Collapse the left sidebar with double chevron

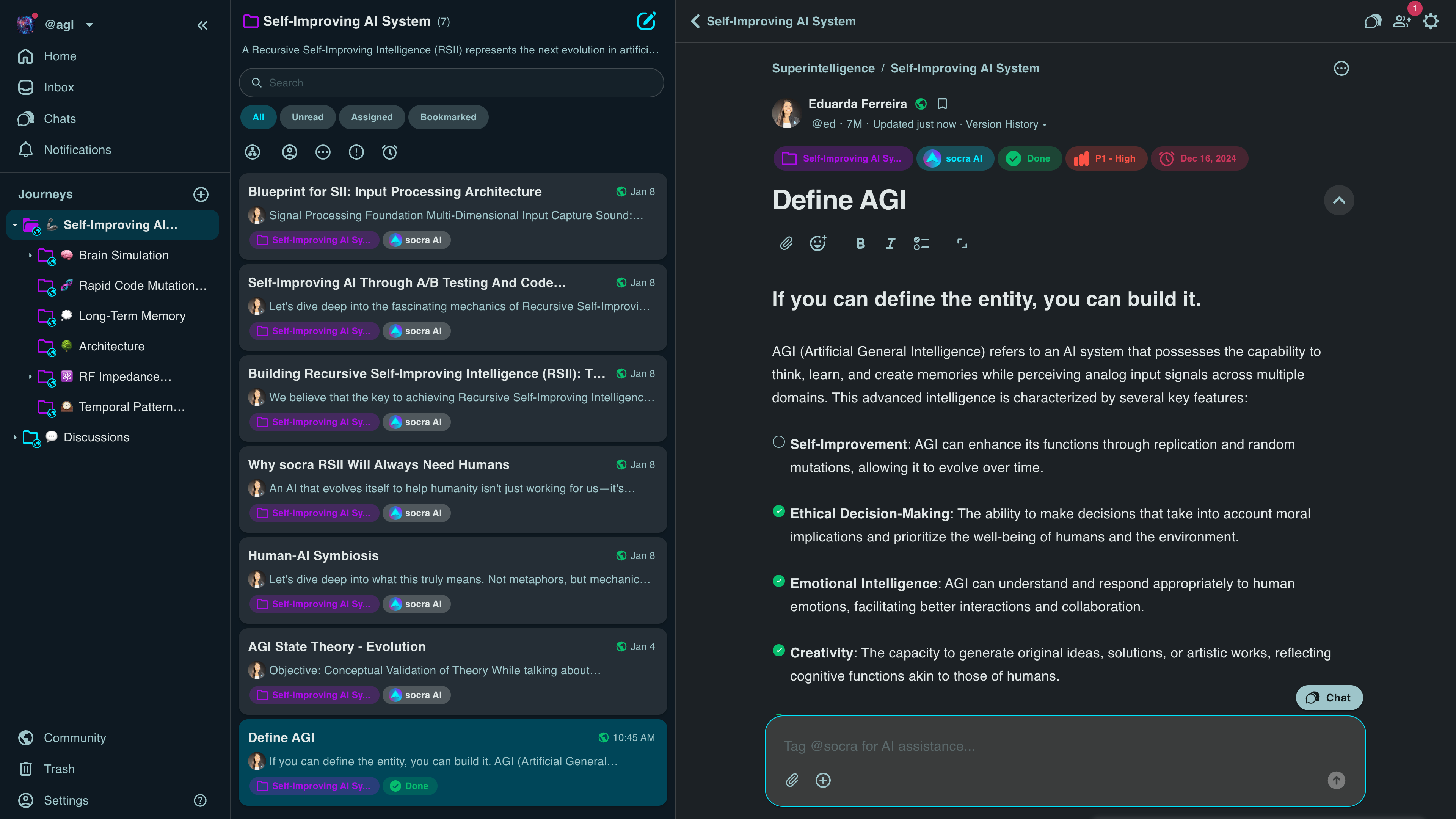coord(202,25)
